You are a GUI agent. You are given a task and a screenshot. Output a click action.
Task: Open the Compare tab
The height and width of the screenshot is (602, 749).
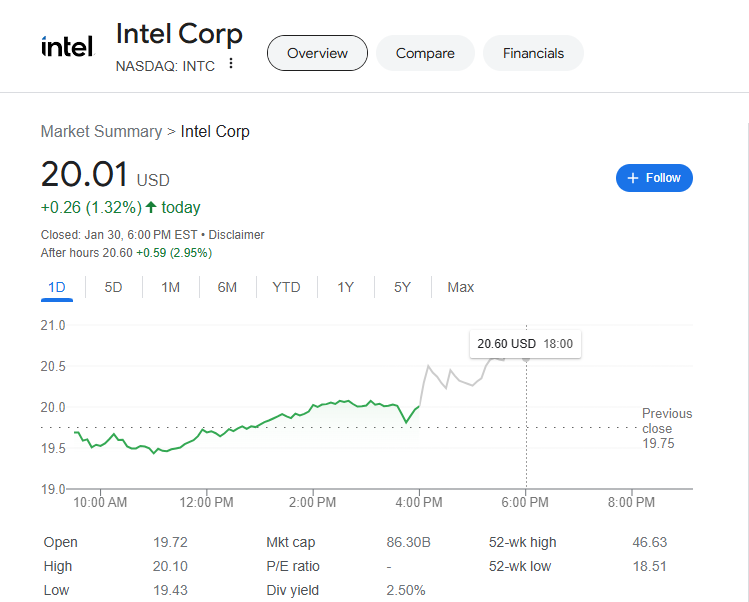[425, 53]
